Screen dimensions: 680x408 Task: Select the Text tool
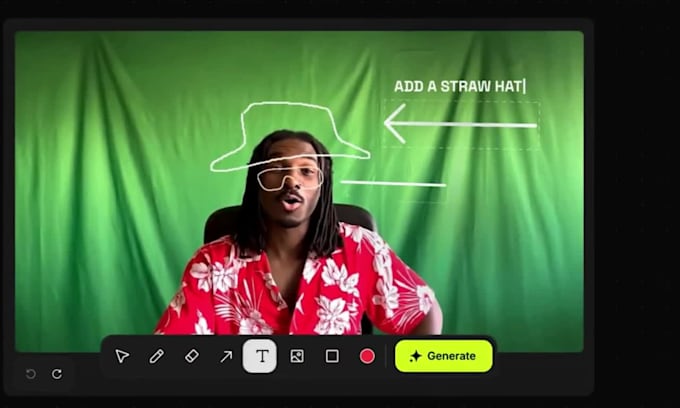pos(260,356)
